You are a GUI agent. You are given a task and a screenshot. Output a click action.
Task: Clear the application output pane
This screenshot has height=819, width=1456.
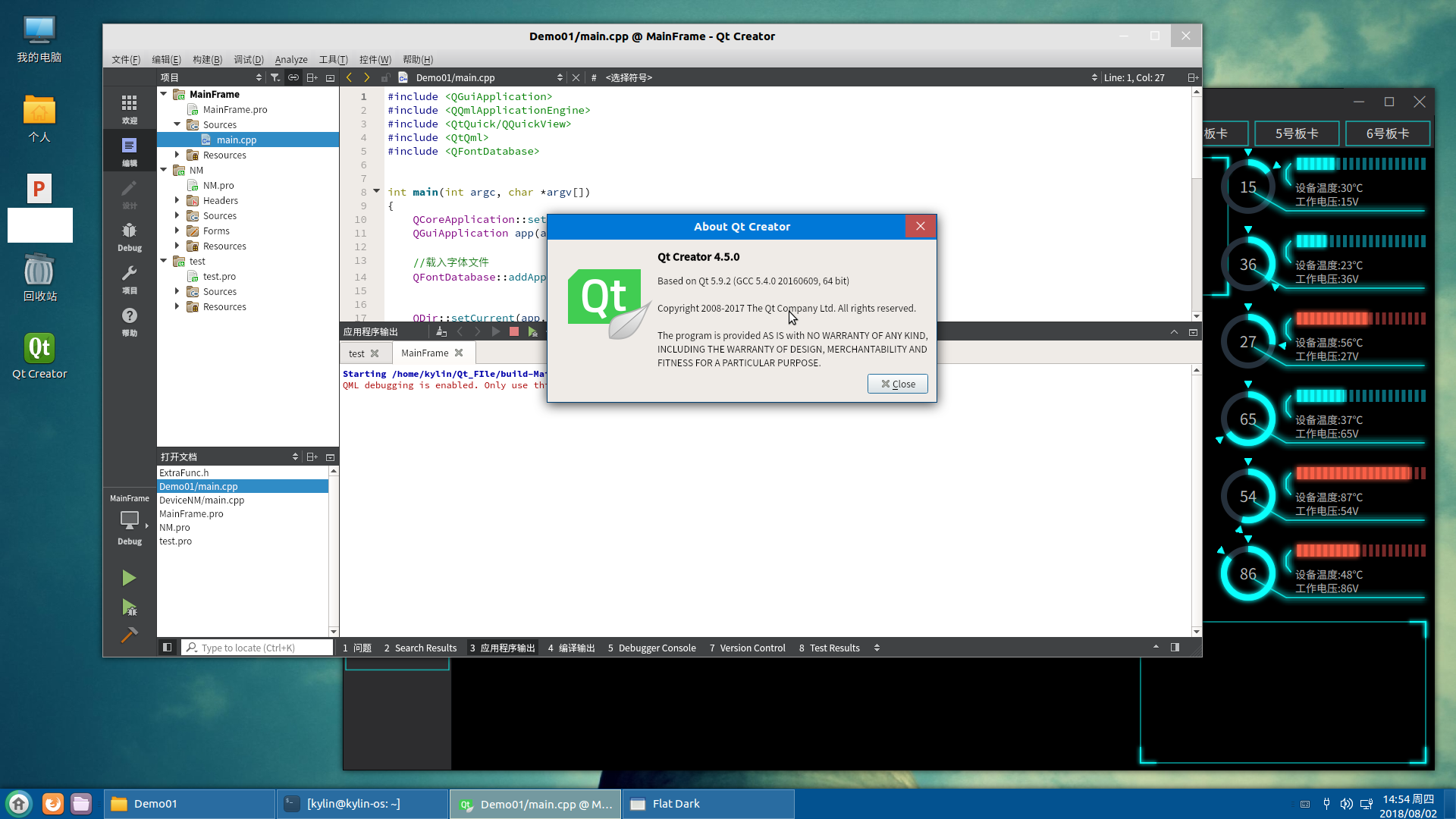pyautogui.click(x=441, y=331)
